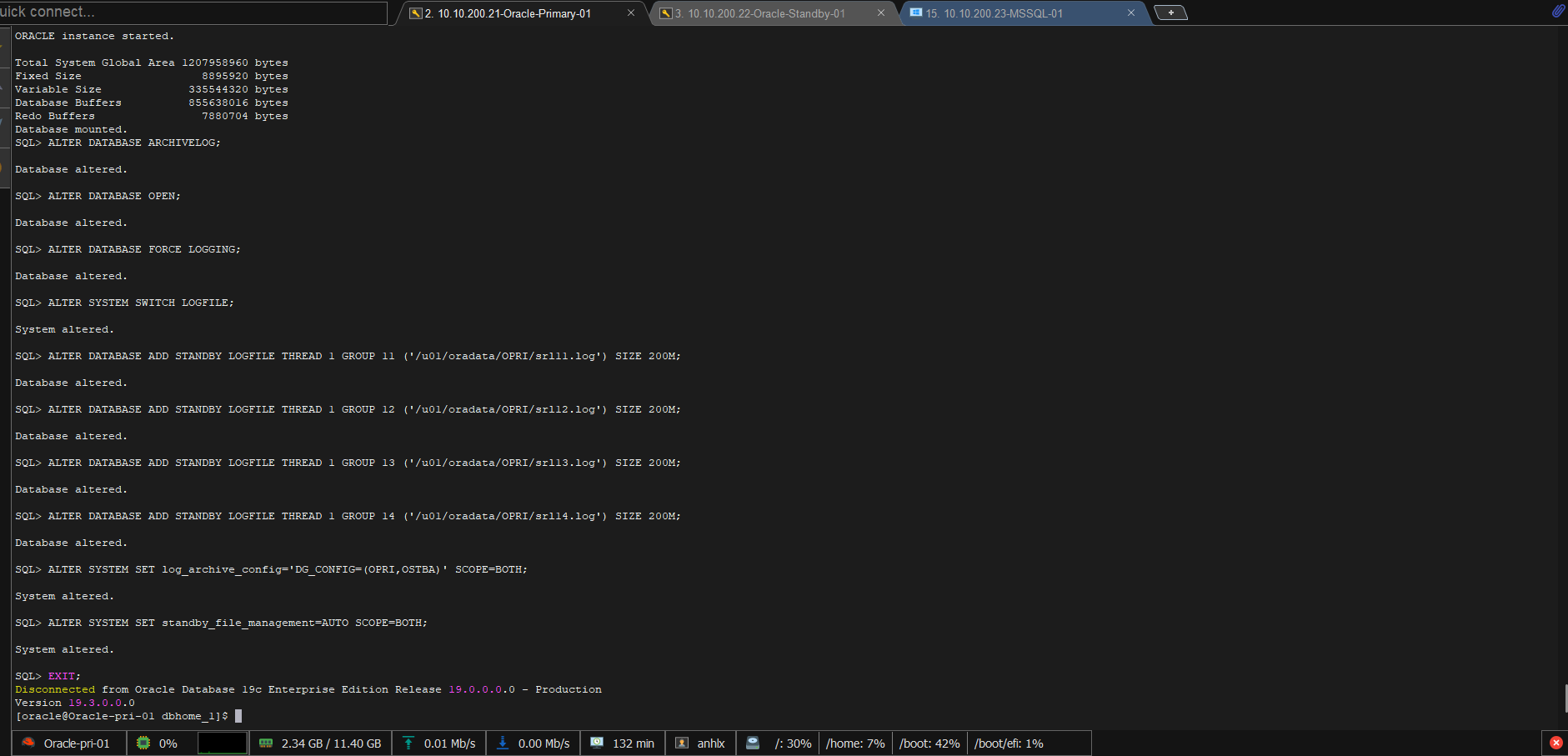Viewport: 1568px width, 756px height.
Task: Click the paperclip attachment icon
Action: click(x=1557, y=11)
